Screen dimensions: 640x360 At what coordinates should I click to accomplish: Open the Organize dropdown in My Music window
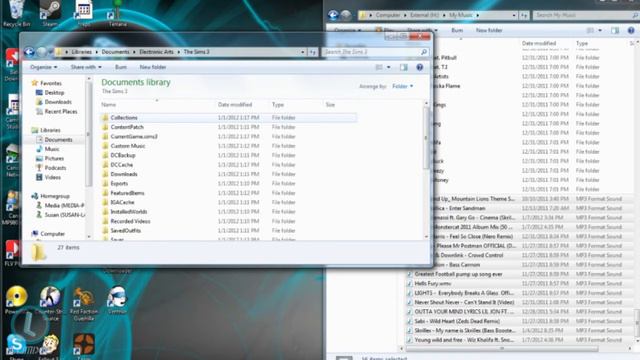[x=347, y=30]
